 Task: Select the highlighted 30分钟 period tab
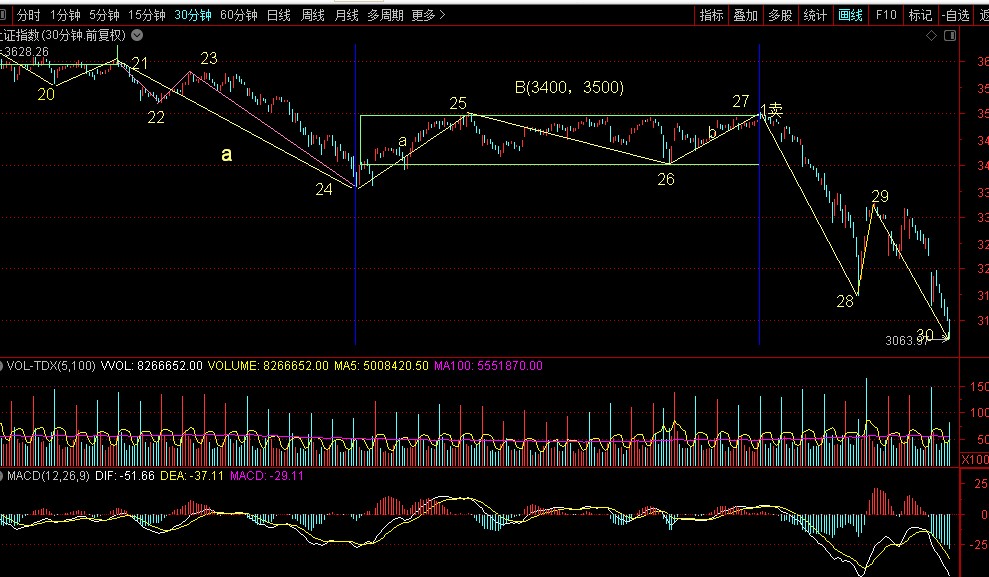click(x=192, y=15)
